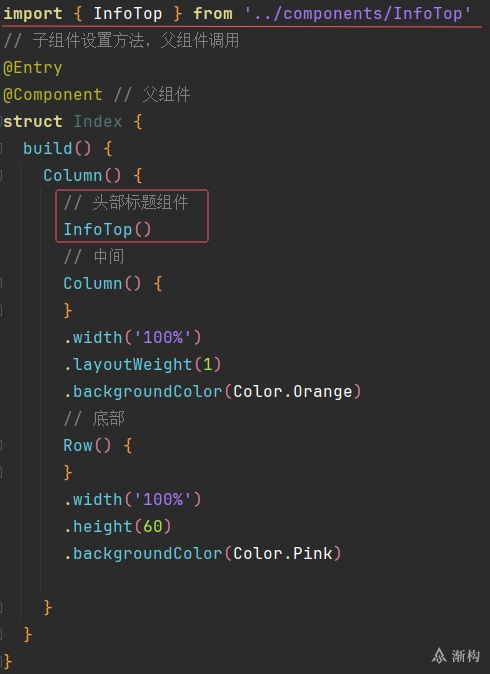The width and height of the screenshot is (490, 674).
Task: Click Color.Pink background color value
Action: [283, 553]
